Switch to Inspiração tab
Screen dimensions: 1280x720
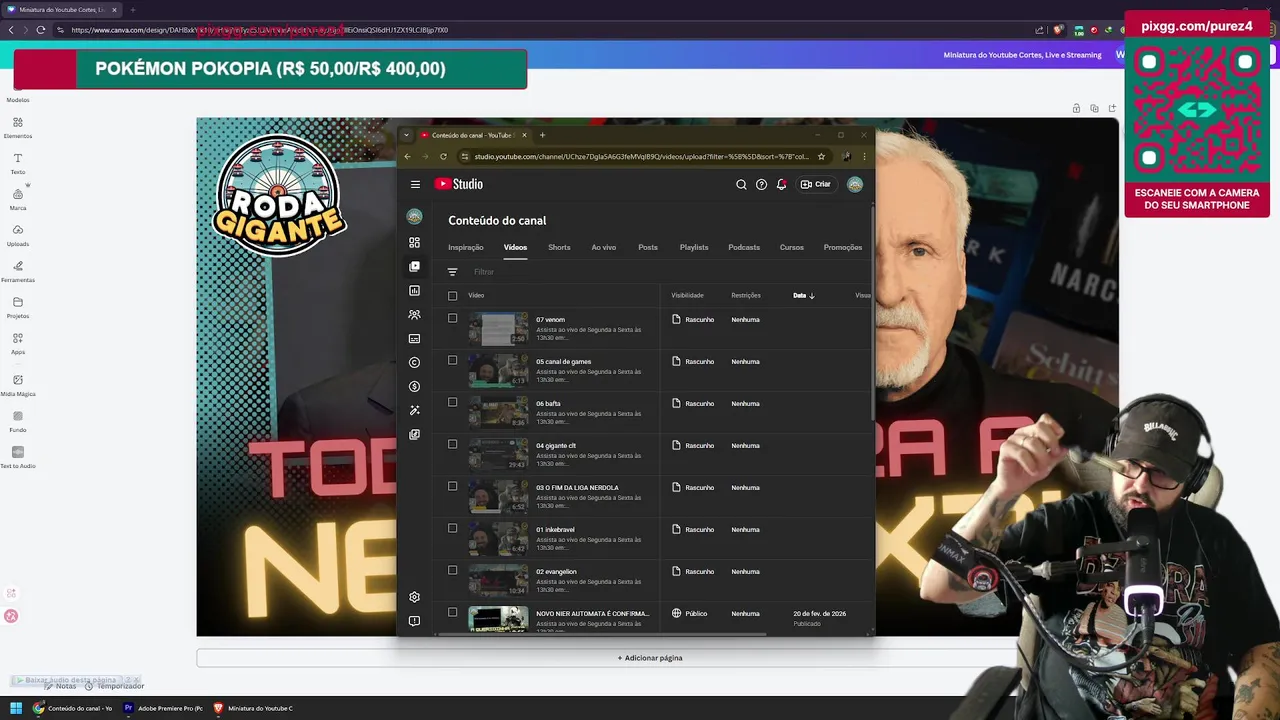coord(466,247)
